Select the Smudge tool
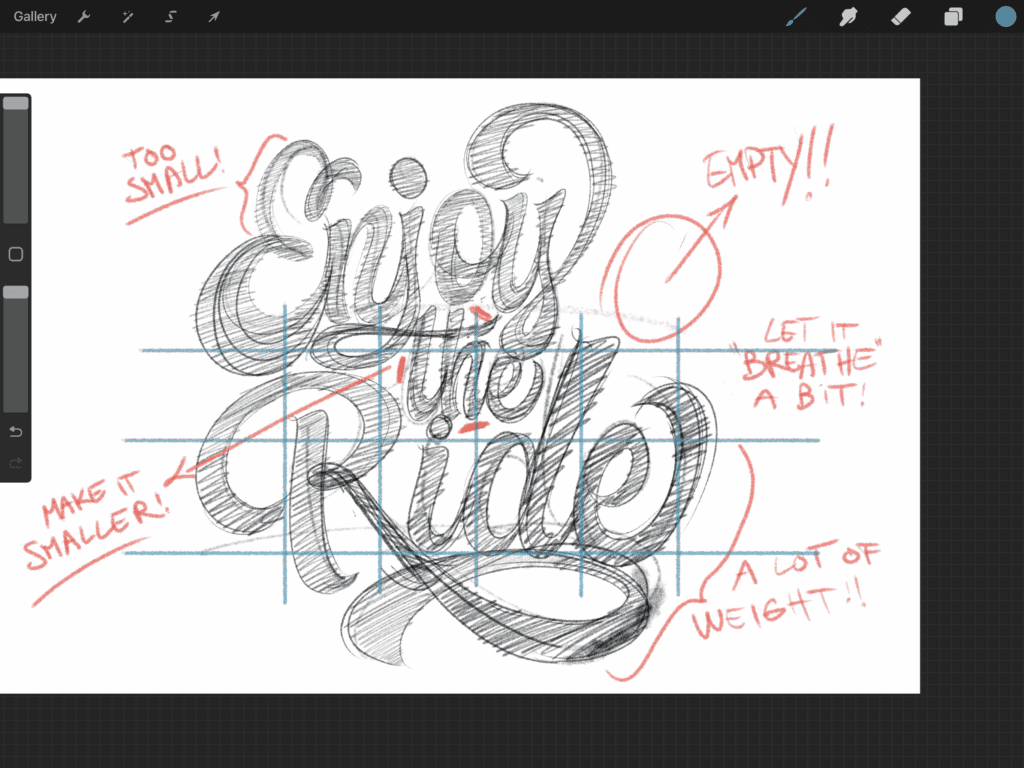Screen dimensions: 1024x768 pyautogui.click(x=848, y=16)
